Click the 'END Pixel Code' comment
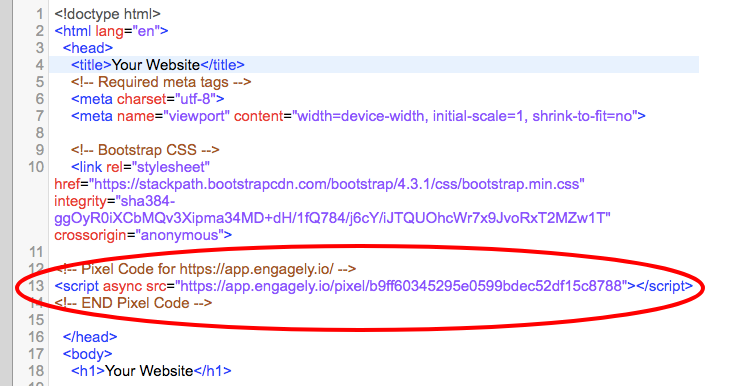This screenshot has height=386, width=734. pyautogui.click(x=133, y=303)
